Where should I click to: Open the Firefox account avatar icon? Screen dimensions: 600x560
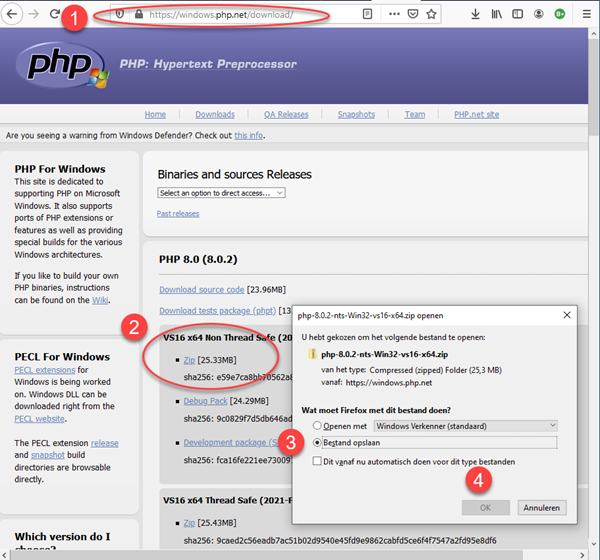538,15
